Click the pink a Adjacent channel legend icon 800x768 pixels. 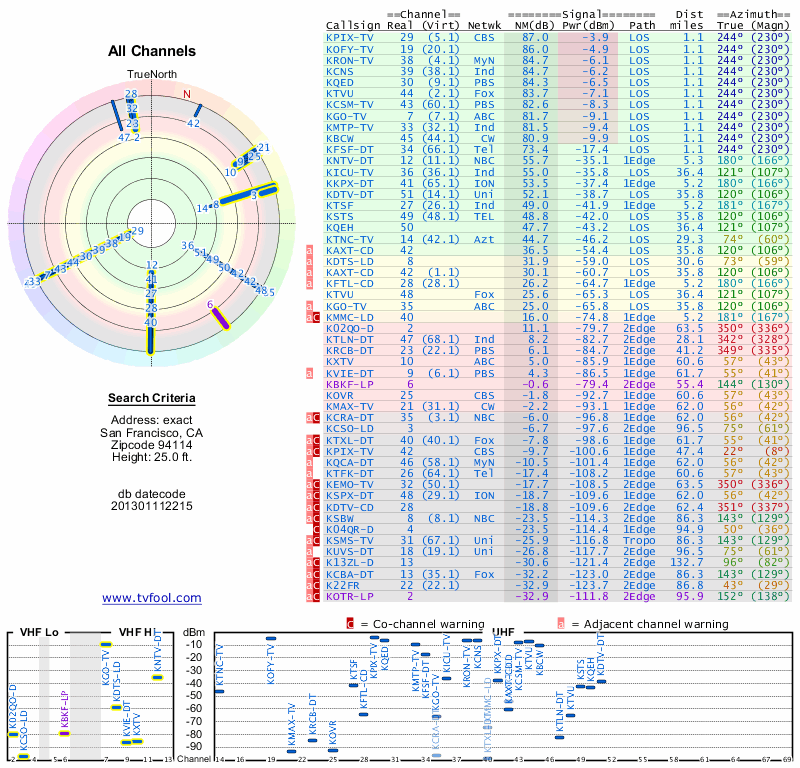pos(561,624)
